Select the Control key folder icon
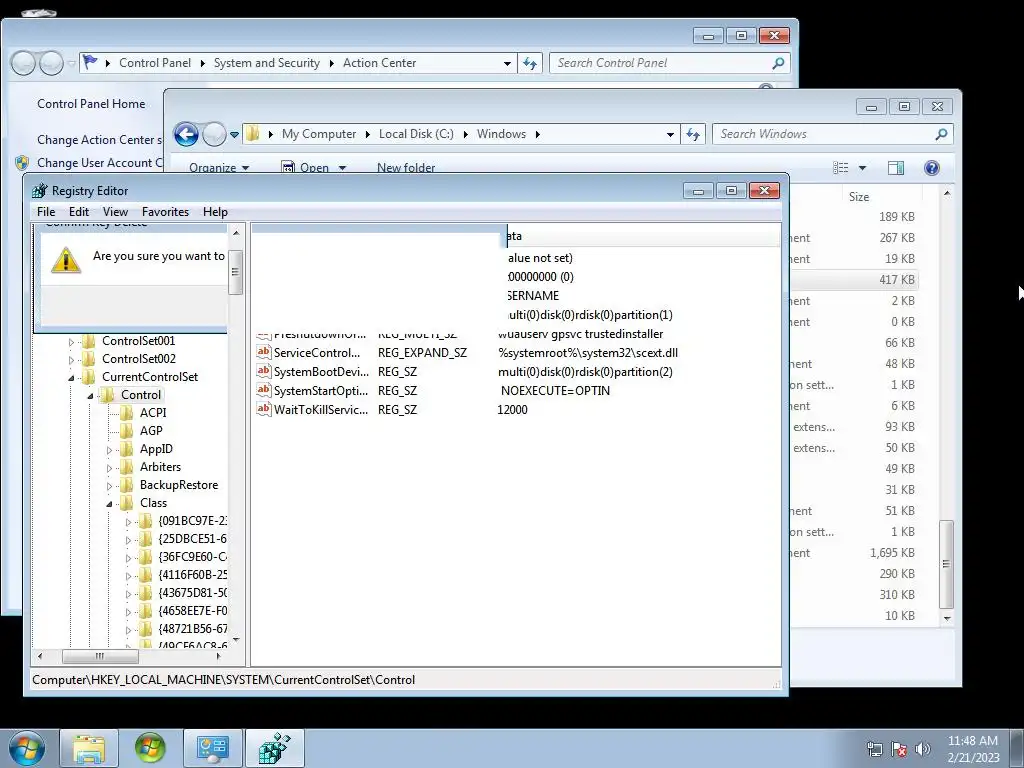This screenshot has height=768, width=1024. coord(108,394)
